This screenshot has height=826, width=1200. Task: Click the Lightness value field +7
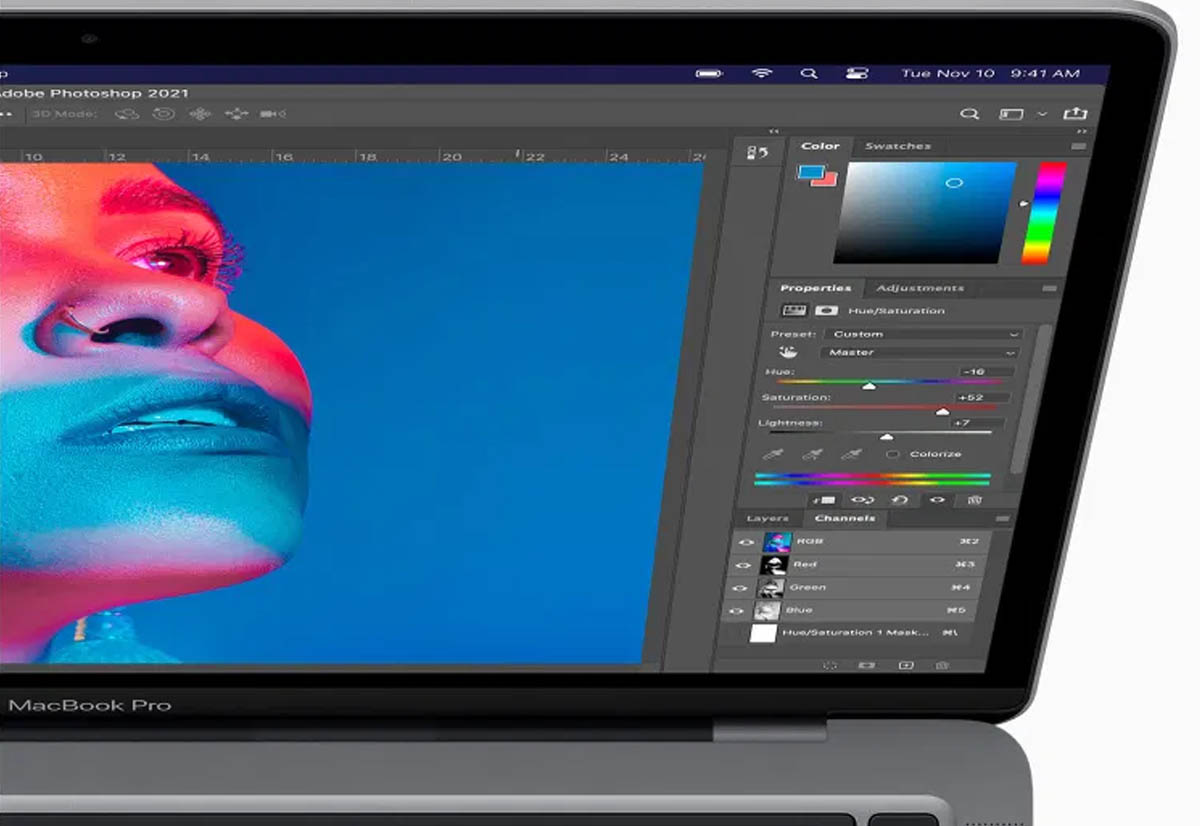[x=978, y=423]
